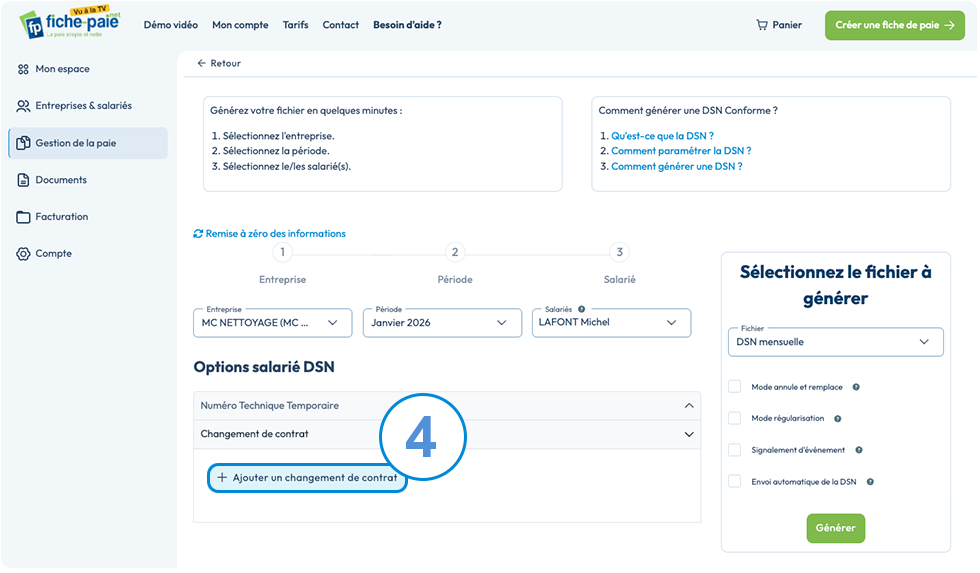This screenshot has height=573, width=980.
Task: Click info icon for Mode annule et remplace
Action: [856, 387]
